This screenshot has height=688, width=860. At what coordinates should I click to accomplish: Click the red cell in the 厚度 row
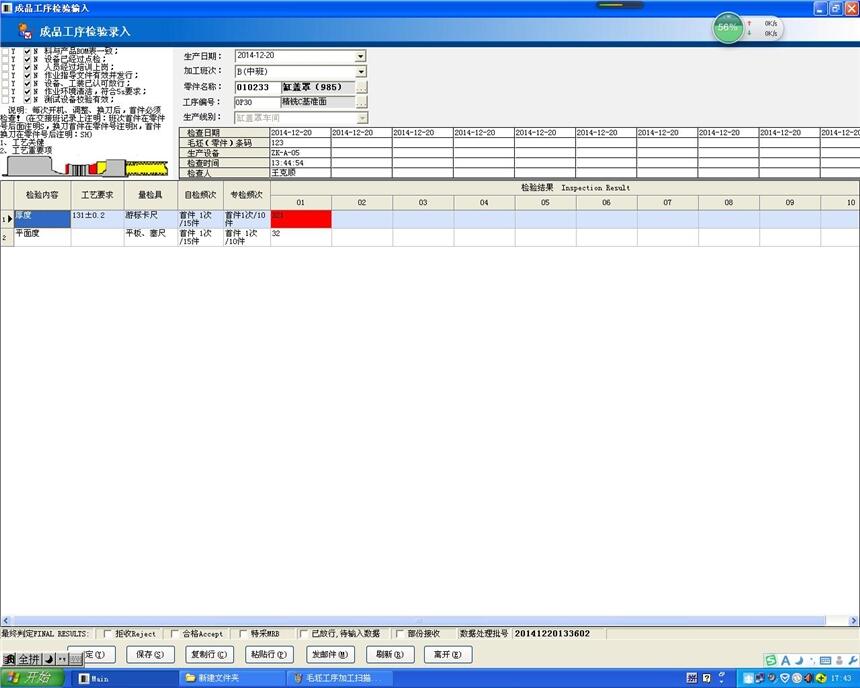click(301, 218)
